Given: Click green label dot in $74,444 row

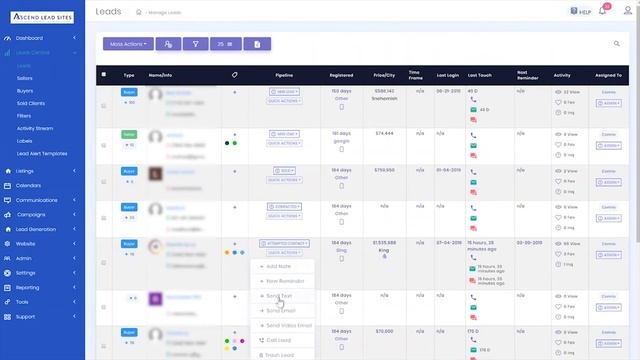Looking at the screenshot, I should click(235, 143).
